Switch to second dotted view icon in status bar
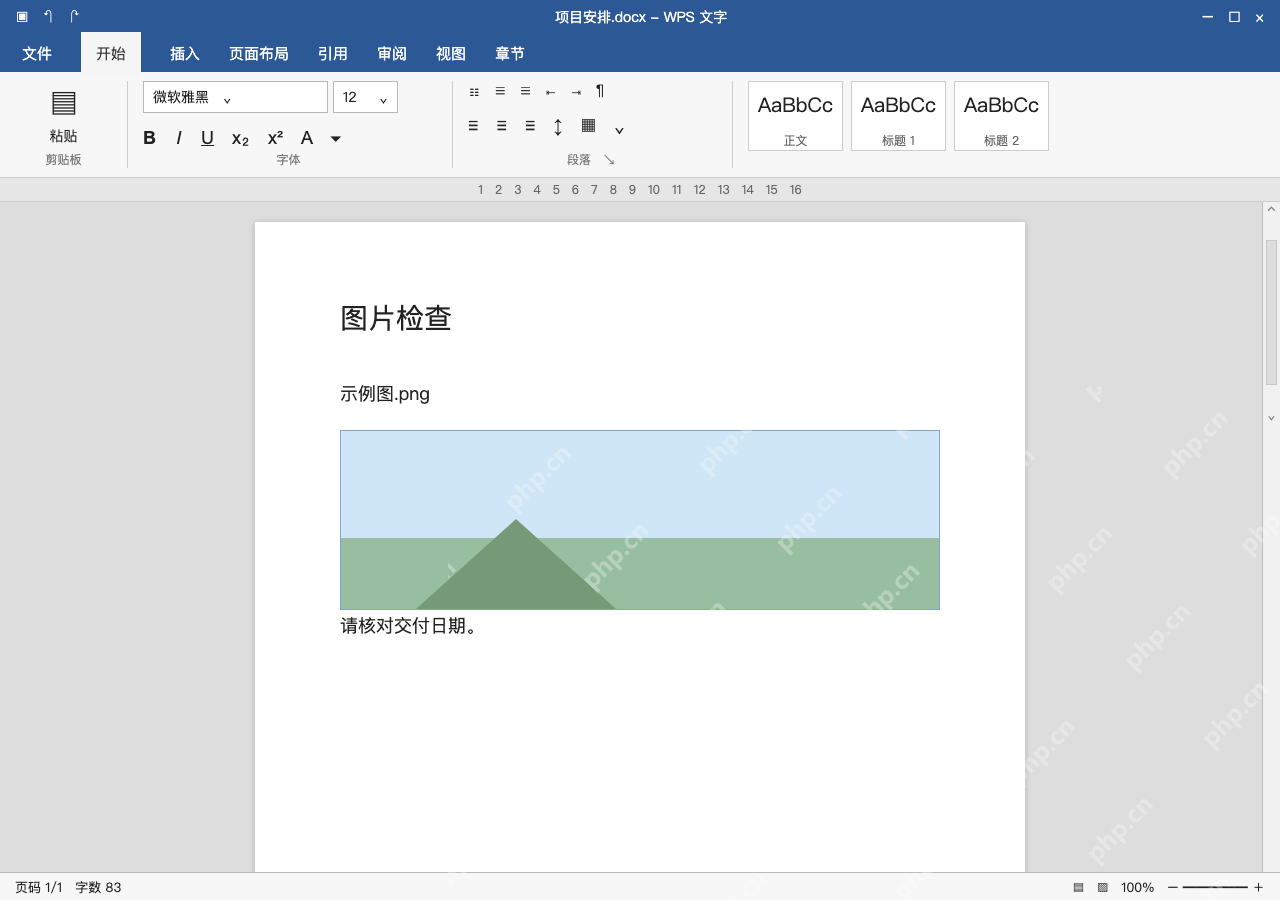This screenshot has width=1280, height=900. click(1103, 887)
